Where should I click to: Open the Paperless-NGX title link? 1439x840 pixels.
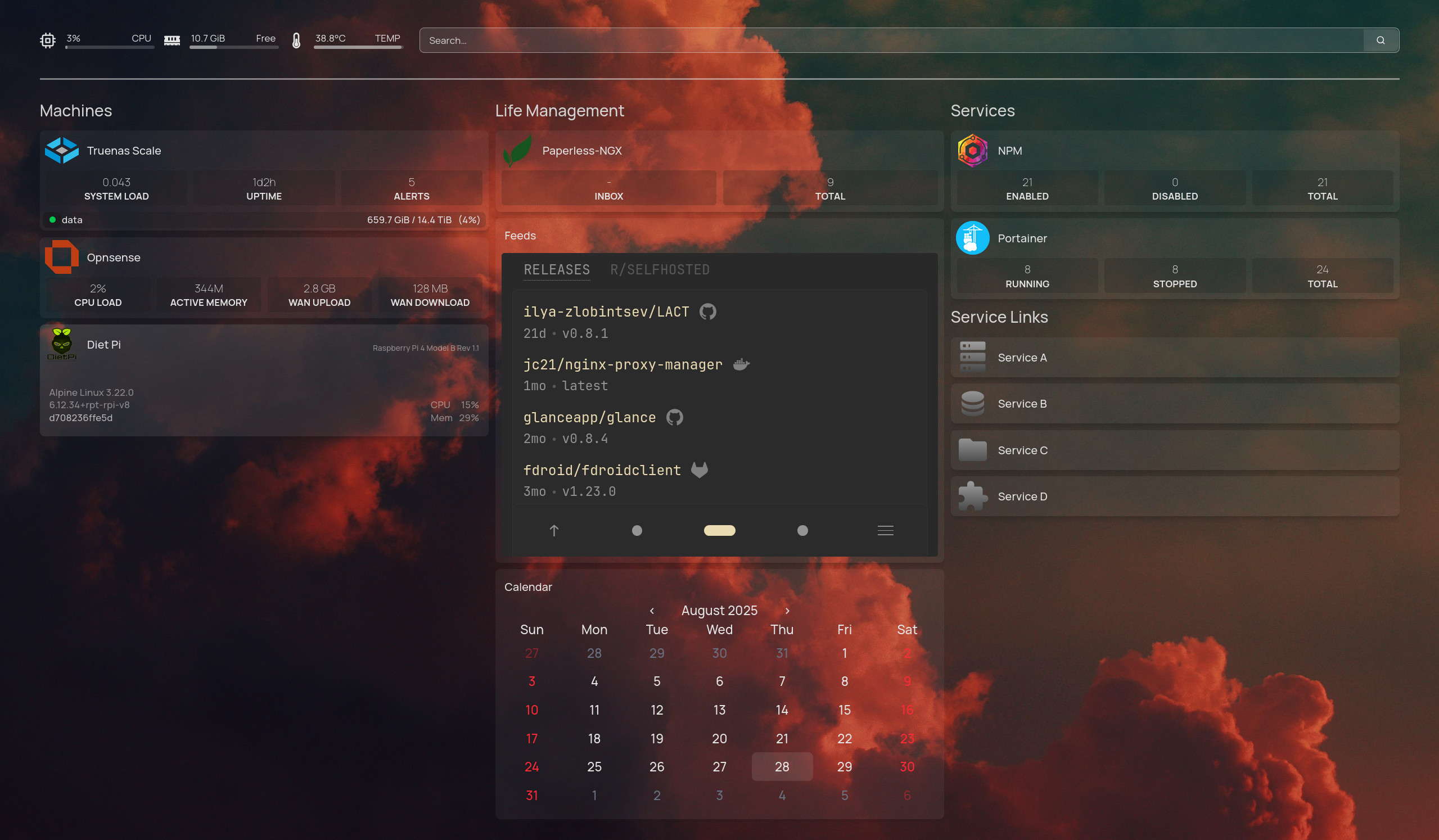click(x=582, y=150)
